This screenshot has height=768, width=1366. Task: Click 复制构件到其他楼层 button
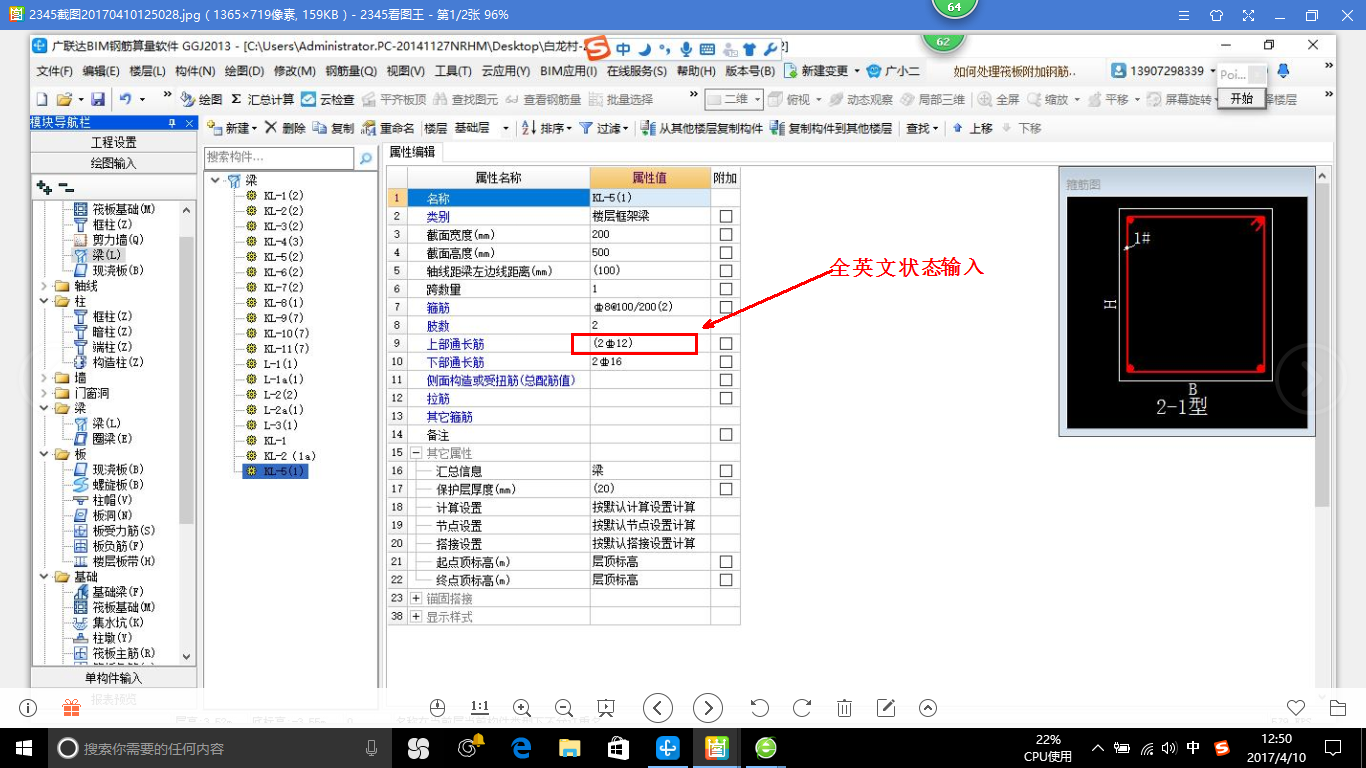[x=830, y=128]
